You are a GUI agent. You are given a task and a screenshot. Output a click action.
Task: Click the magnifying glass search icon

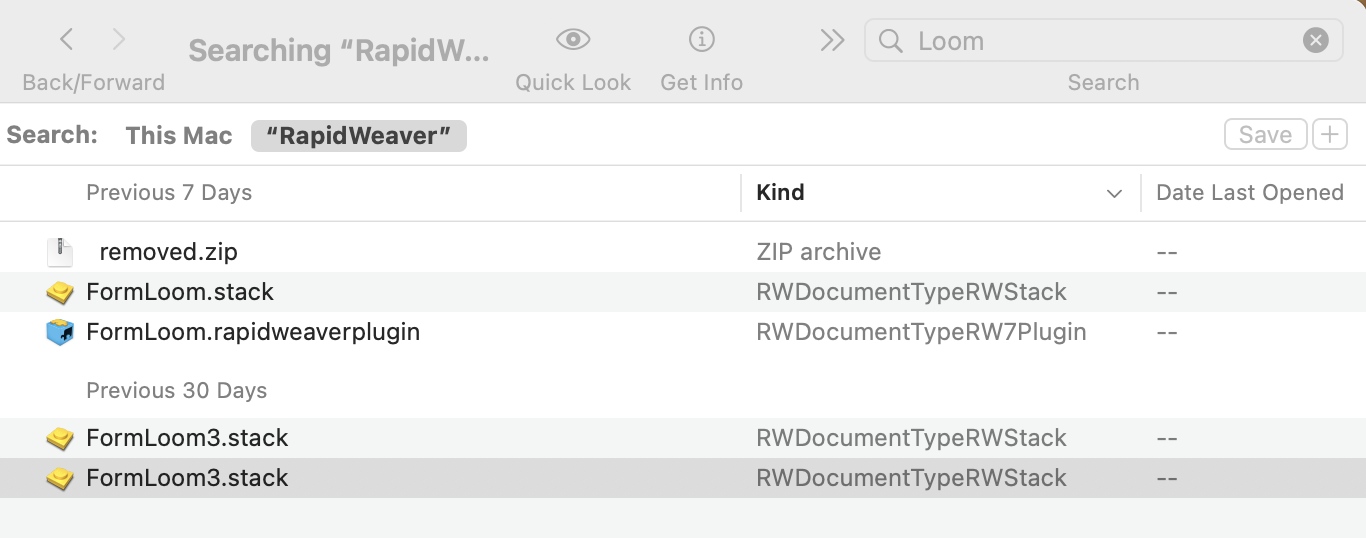(x=889, y=41)
